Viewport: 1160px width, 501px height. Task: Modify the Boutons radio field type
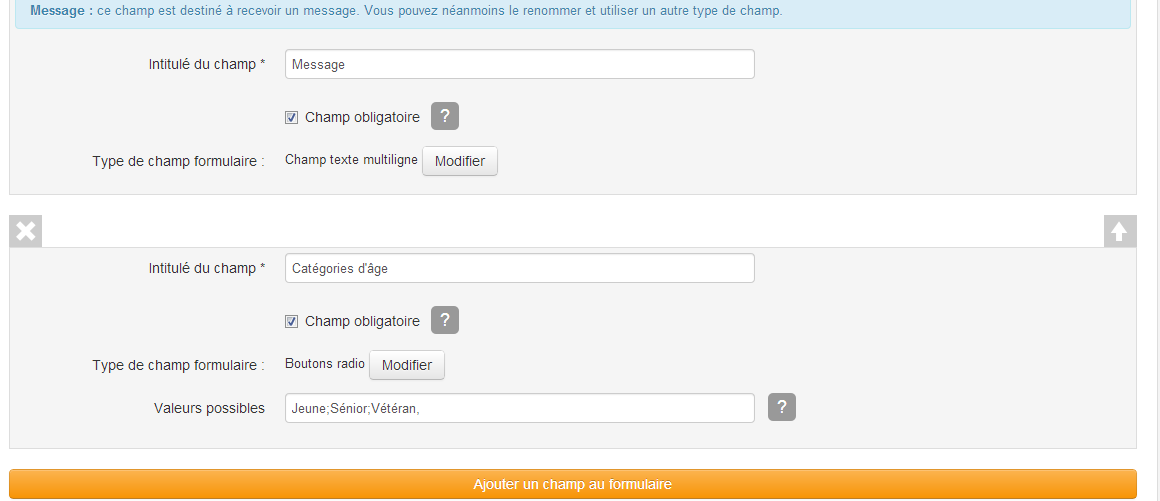tap(407, 365)
